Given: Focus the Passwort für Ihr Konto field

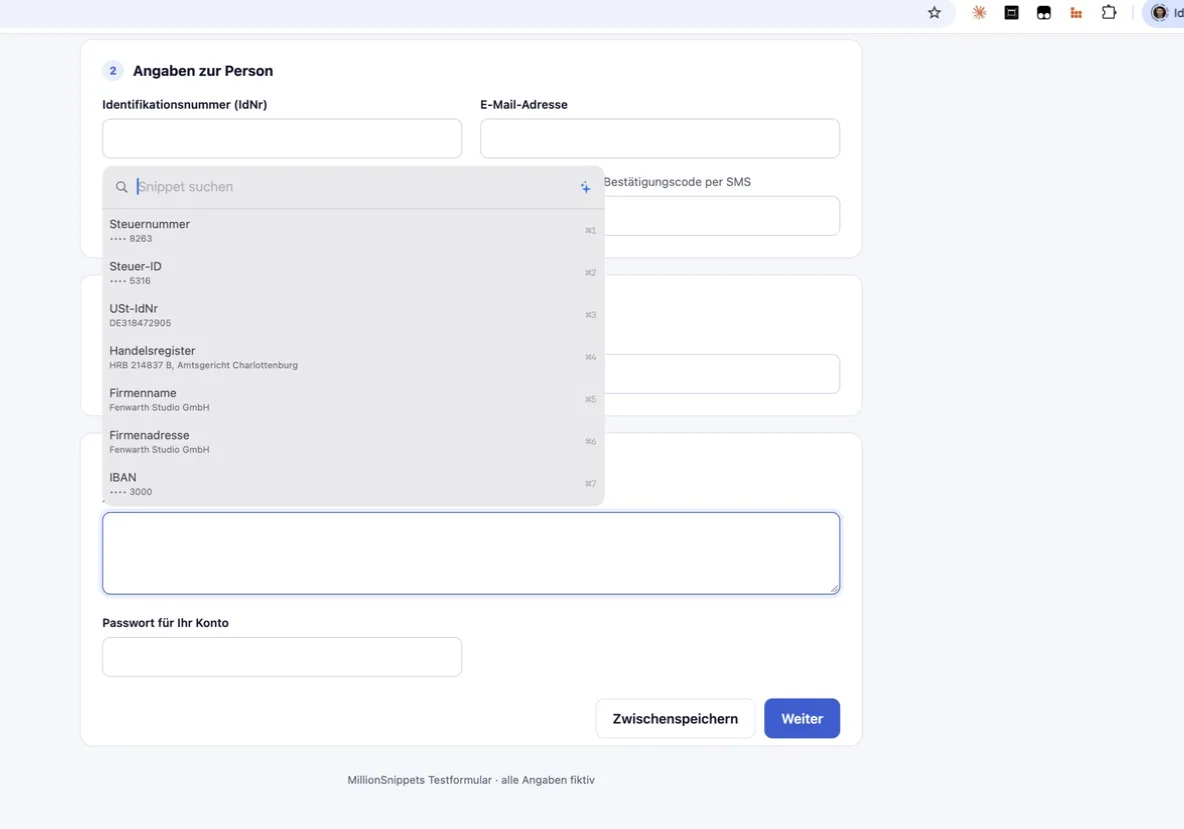Looking at the screenshot, I should pos(282,657).
